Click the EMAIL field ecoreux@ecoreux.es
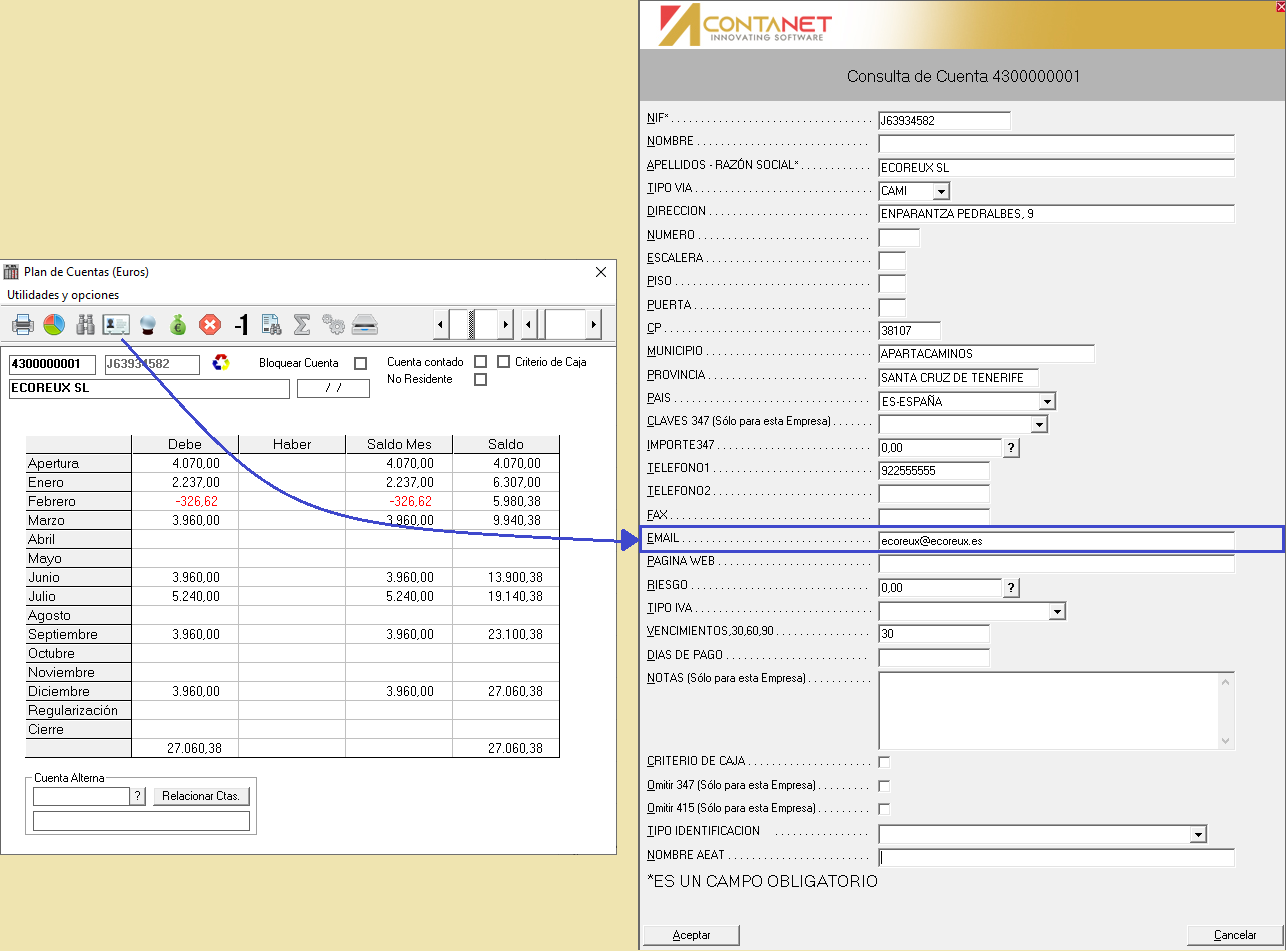 [1056, 541]
